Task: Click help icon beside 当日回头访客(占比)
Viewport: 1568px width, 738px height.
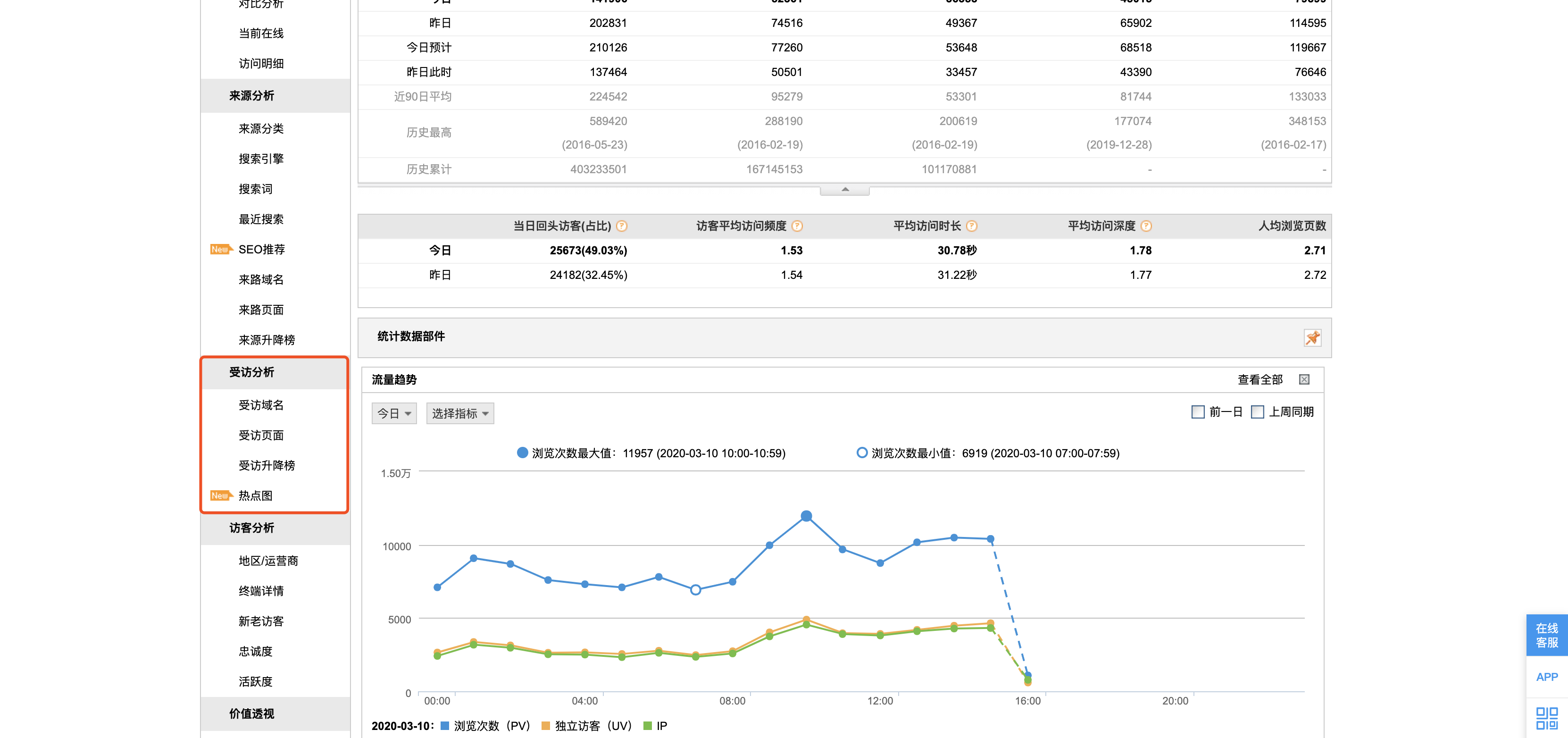Action: click(621, 226)
